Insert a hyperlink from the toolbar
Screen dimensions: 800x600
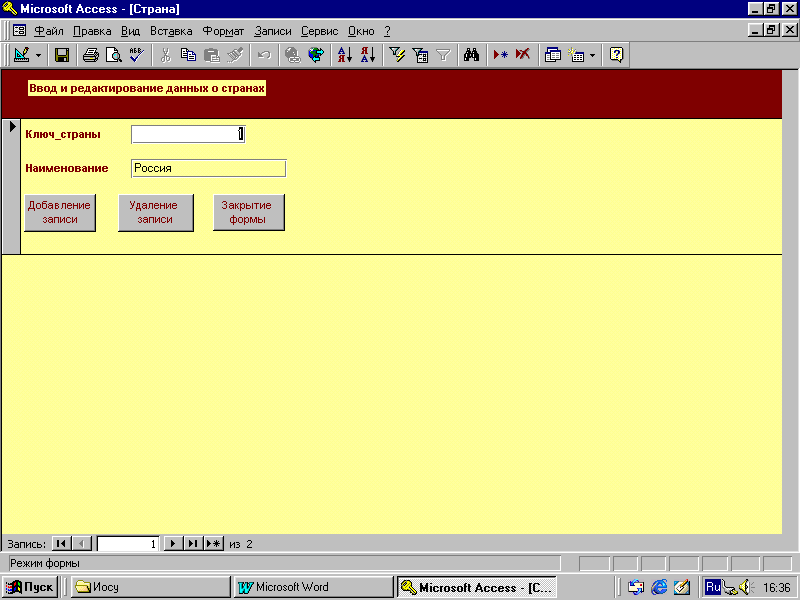(292, 55)
